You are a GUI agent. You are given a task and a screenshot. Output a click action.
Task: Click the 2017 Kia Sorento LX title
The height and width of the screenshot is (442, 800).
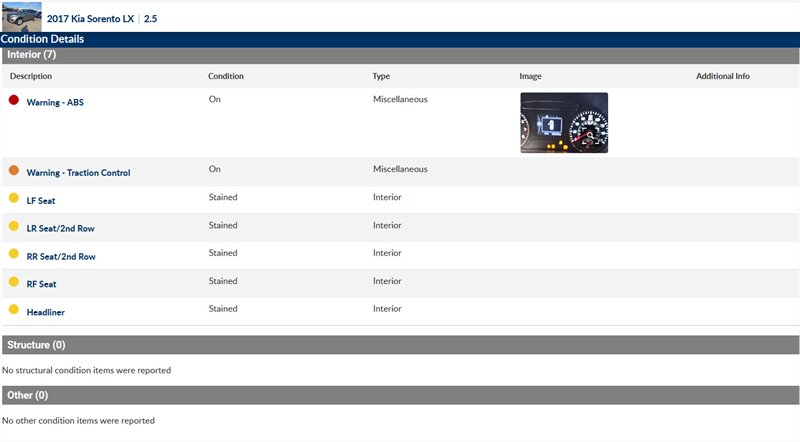point(90,18)
